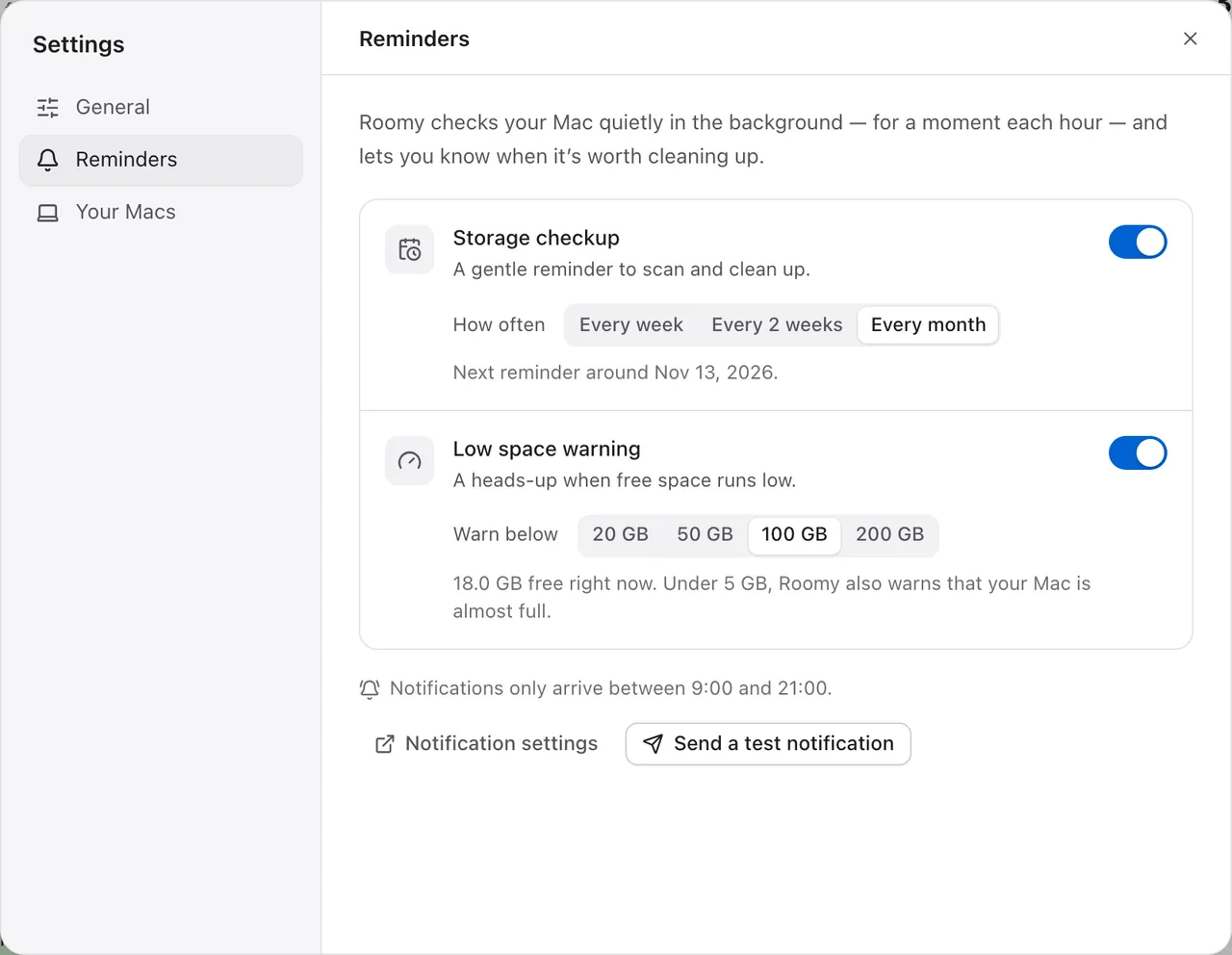This screenshot has width=1232, height=955.
Task: Click the Reminders page title
Action: coord(414,39)
